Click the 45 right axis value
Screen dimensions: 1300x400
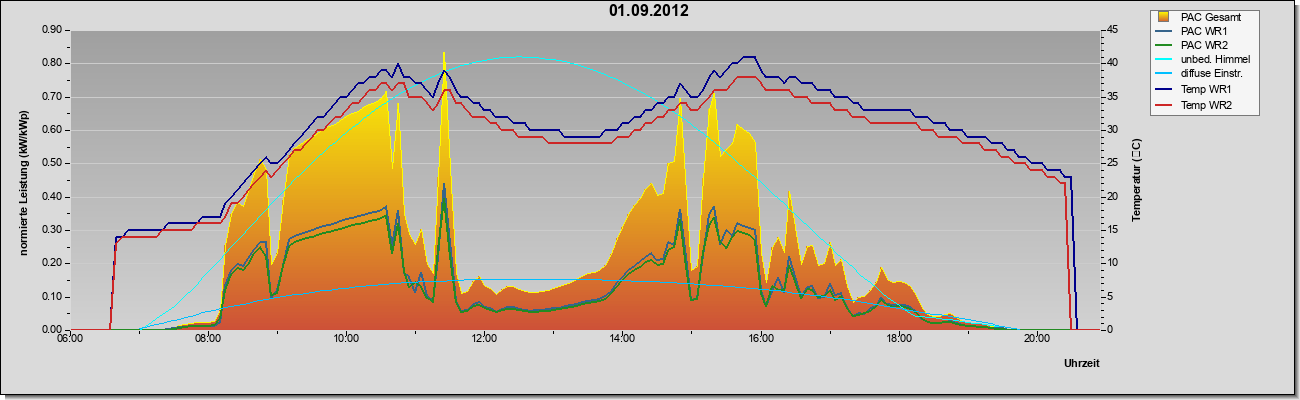(x=1112, y=30)
